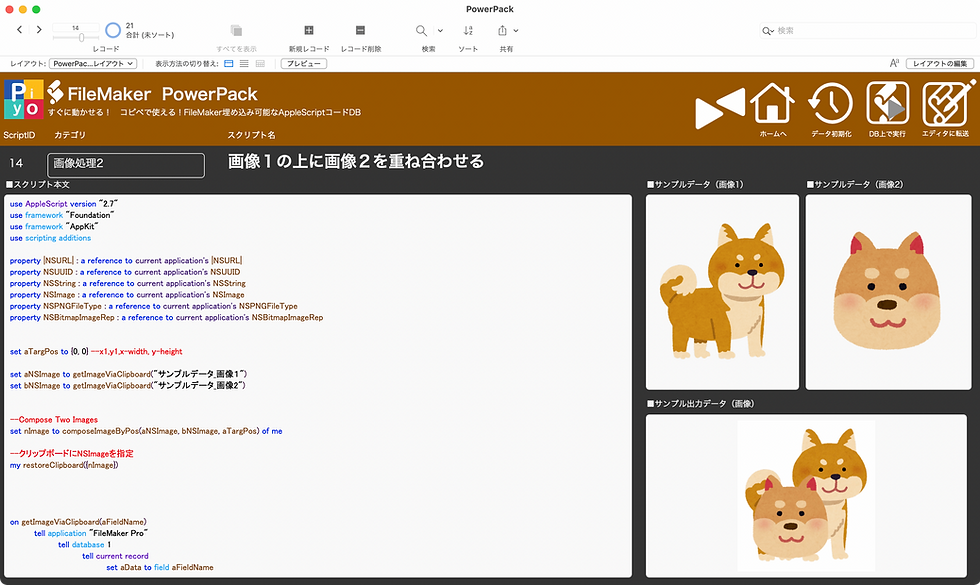This screenshot has height=585, width=980.
Task: Click the 'set aTargPos to {0, 0}' line
Action: pos(96,351)
